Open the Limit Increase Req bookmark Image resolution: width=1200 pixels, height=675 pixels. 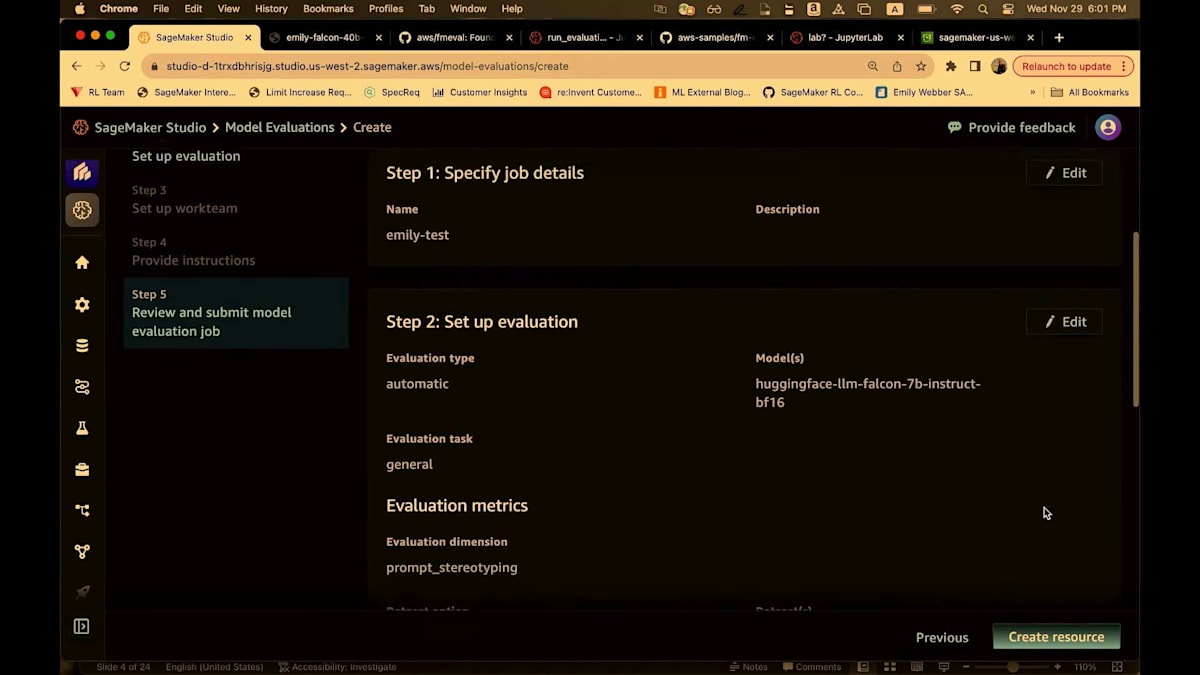pyautogui.click(x=299, y=92)
